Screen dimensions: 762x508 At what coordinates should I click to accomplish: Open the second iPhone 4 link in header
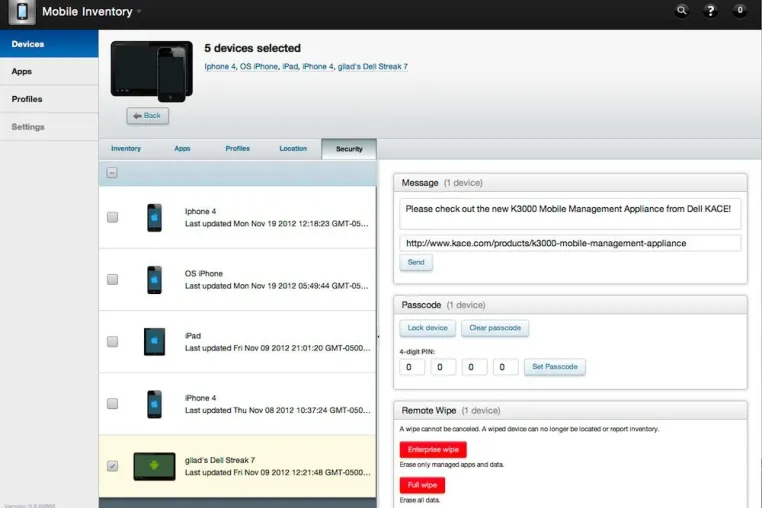pyautogui.click(x=318, y=67)
